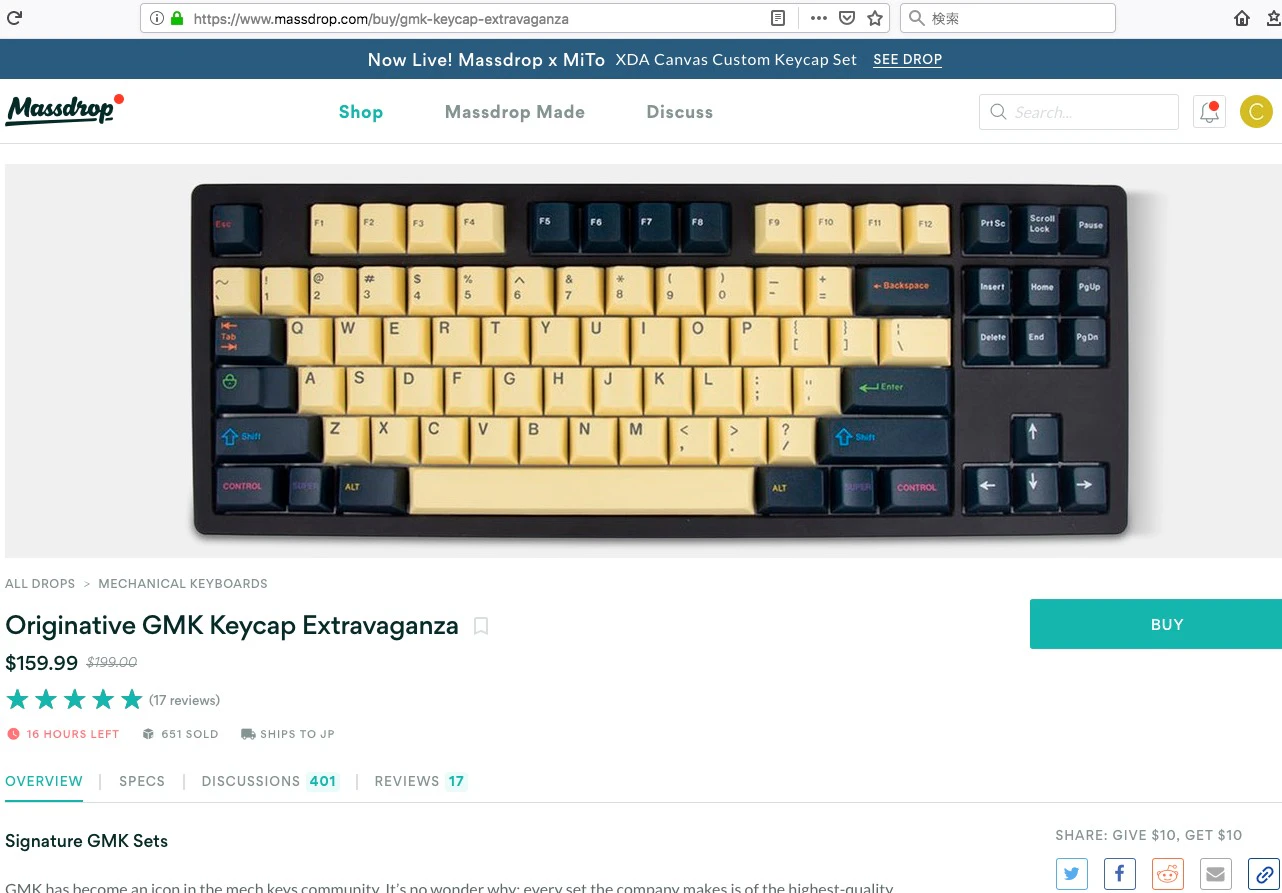Open reader view icon in address bar
Image resolution: width=1282 pixels, height=893 pixels.
pyautogui.click(x=778, y=18)
